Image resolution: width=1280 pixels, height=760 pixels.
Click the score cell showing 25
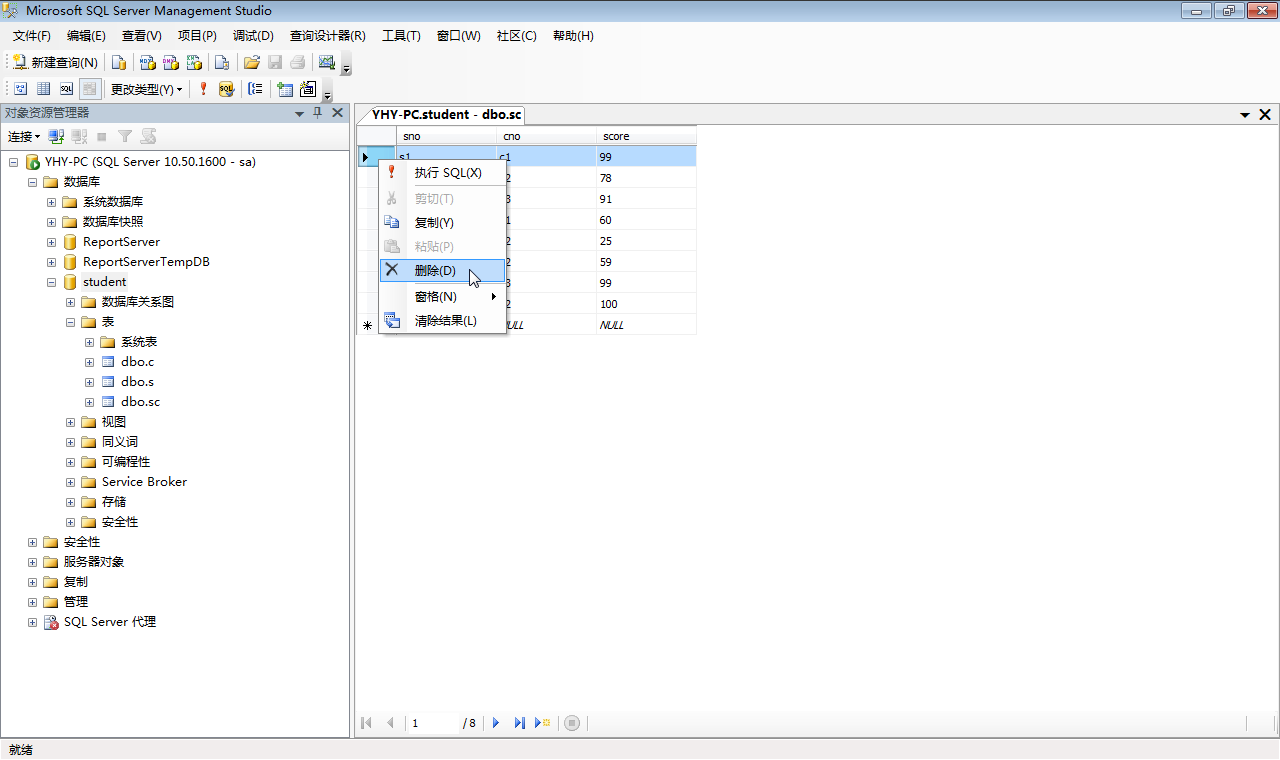pos(646,241)
